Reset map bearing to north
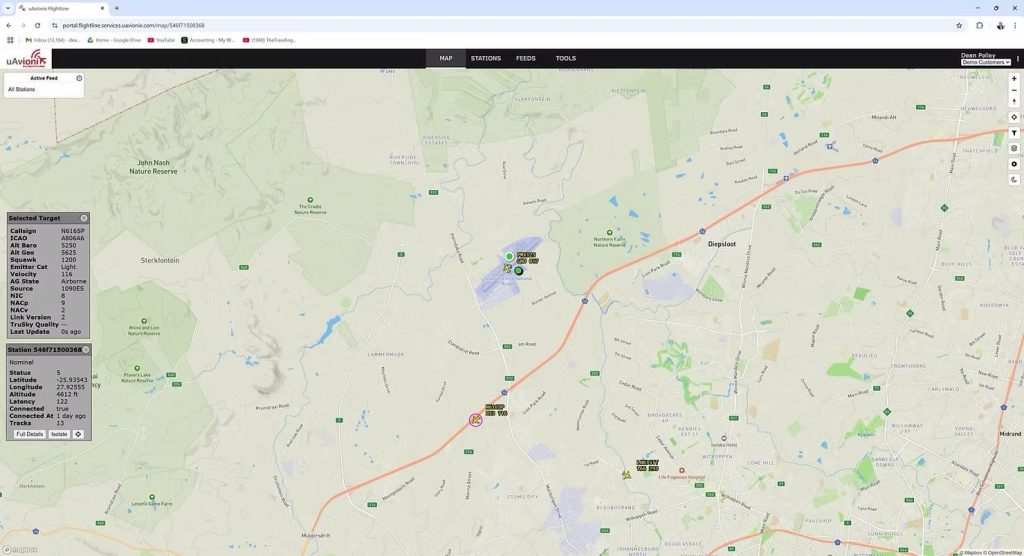This screenshot has height=556, width=1024. tap(1014, 102)
